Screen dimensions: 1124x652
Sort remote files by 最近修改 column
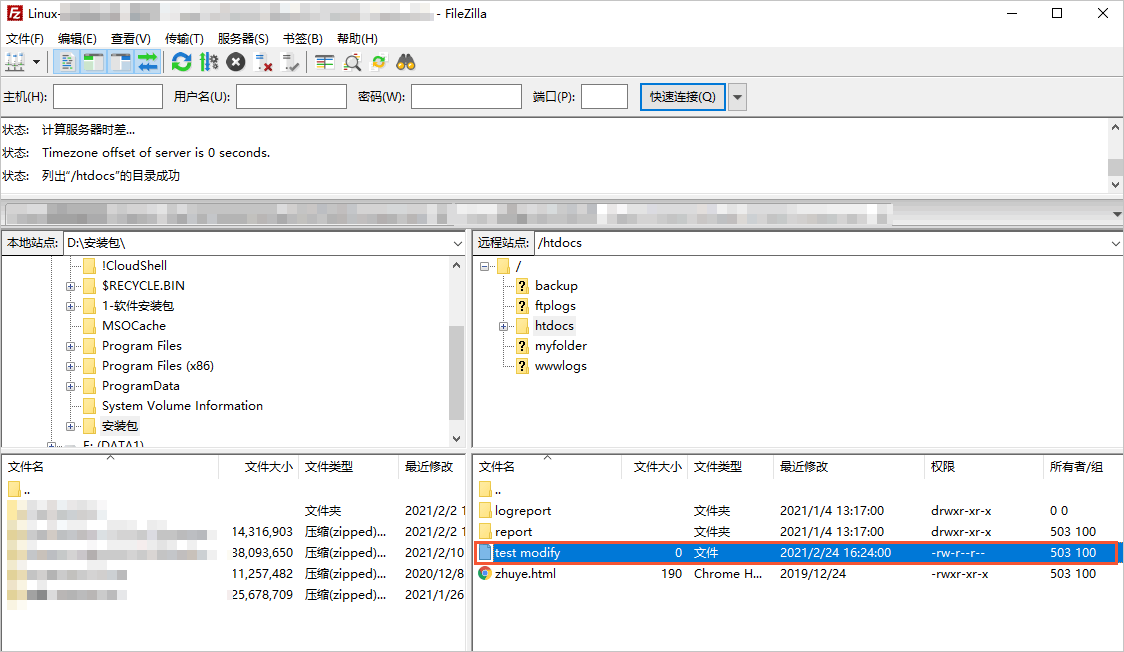point(848,466)
